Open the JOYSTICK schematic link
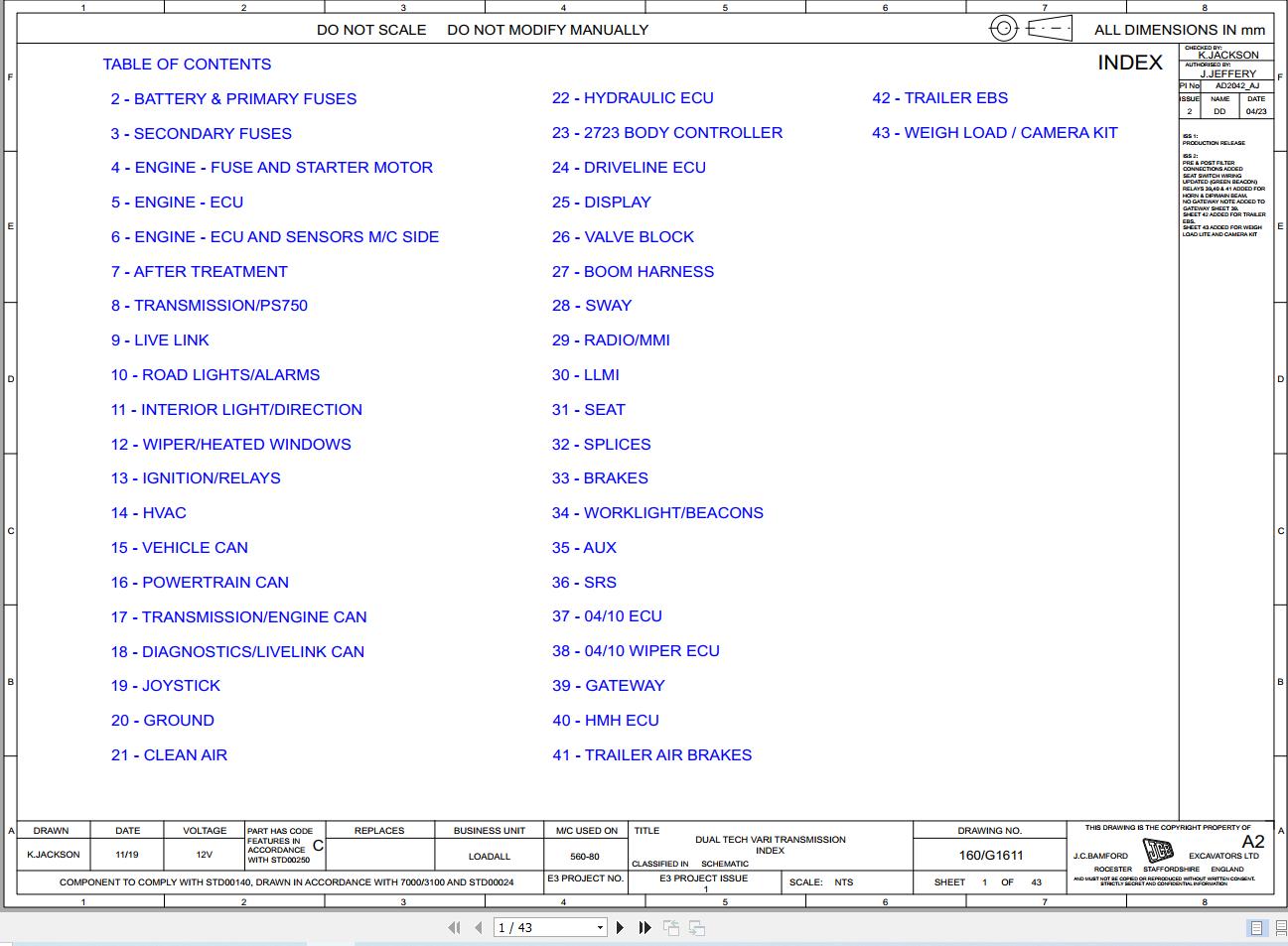The height and width of the screenshot is (946, 1288). (x=165, y=685)
